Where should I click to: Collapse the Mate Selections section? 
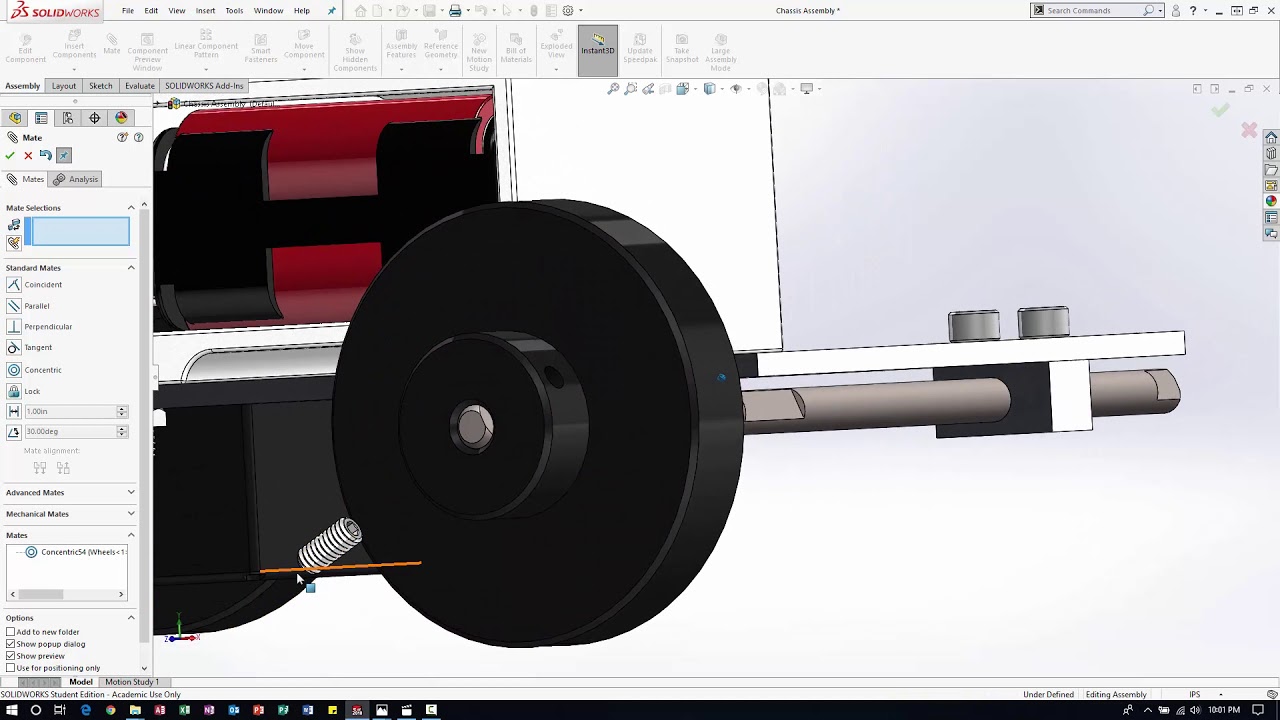coord(131,208)
